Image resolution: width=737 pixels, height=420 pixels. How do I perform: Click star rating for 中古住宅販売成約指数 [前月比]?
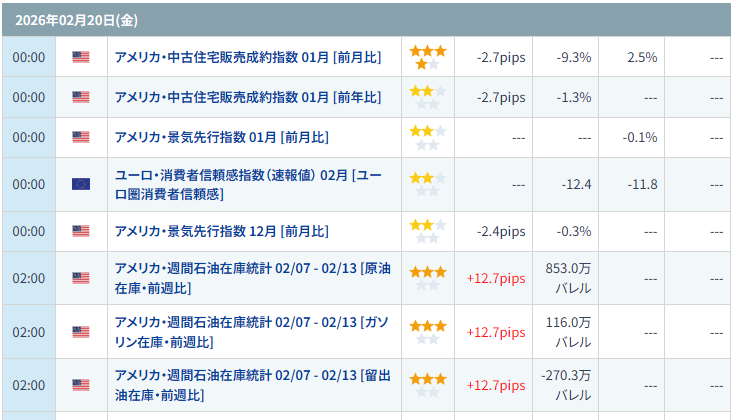coord(428,57)
